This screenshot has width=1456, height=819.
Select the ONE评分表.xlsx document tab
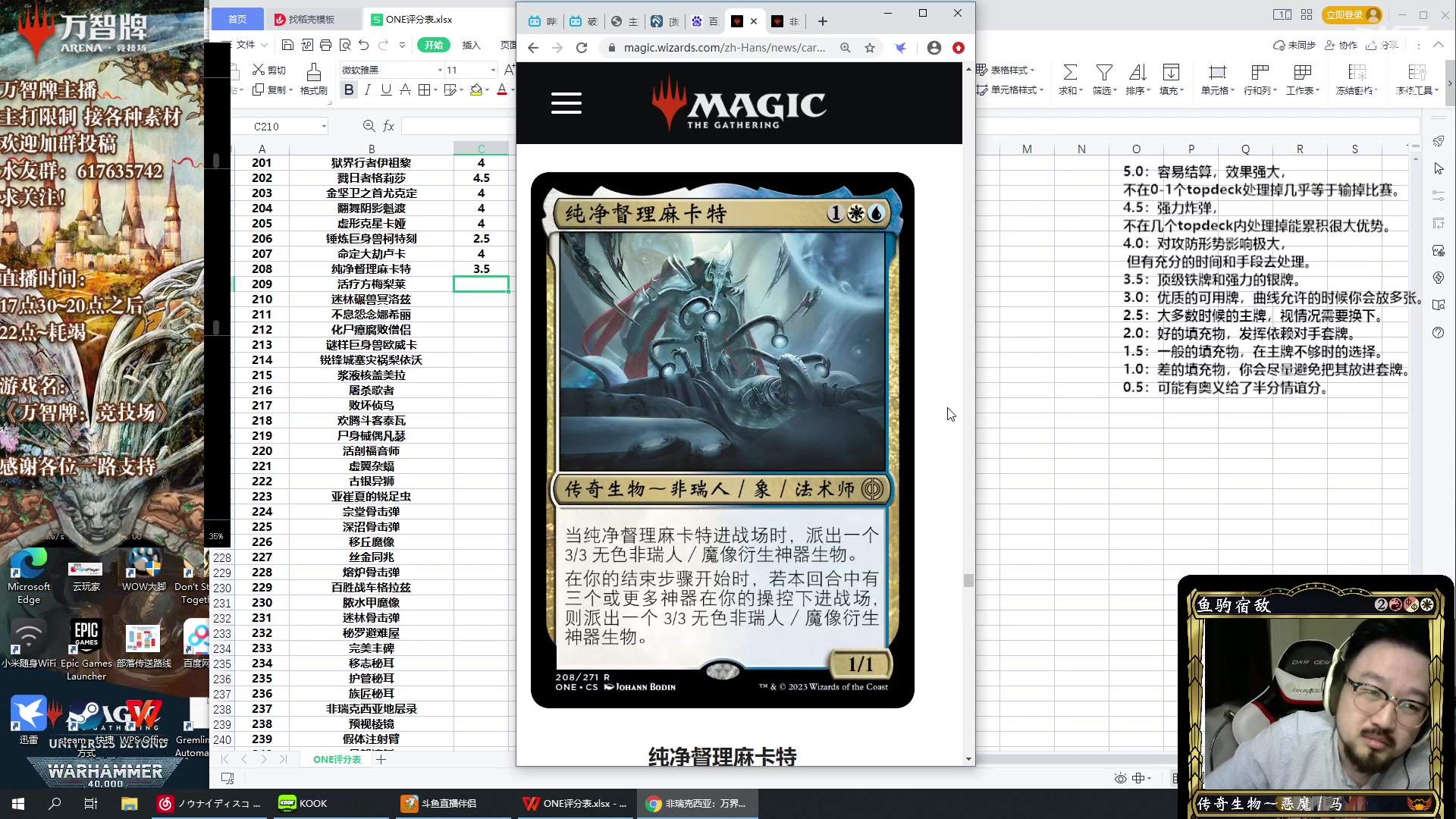[x=419, y=19]
